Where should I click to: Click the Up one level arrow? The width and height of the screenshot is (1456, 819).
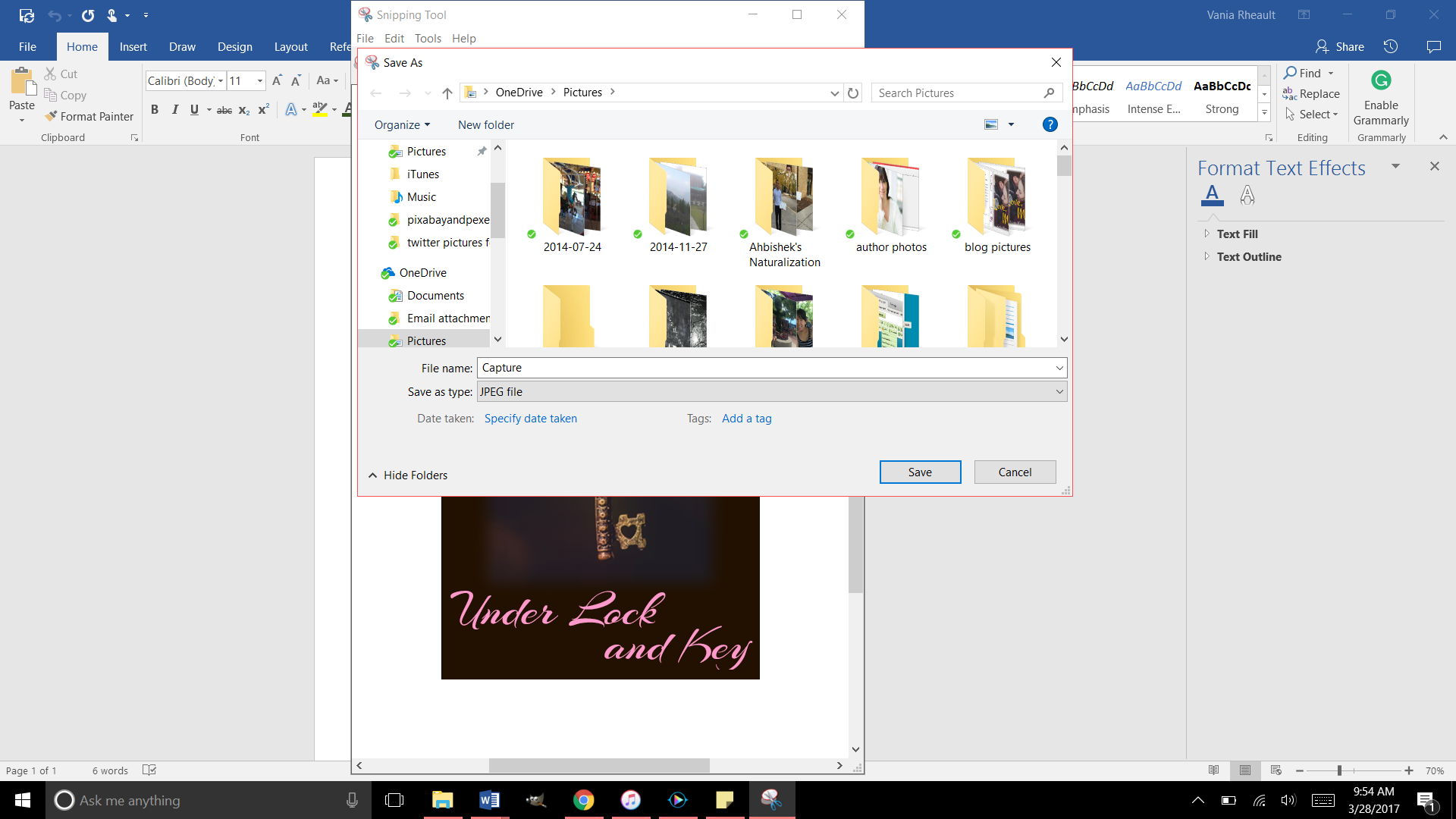click(x=447, y=93)
